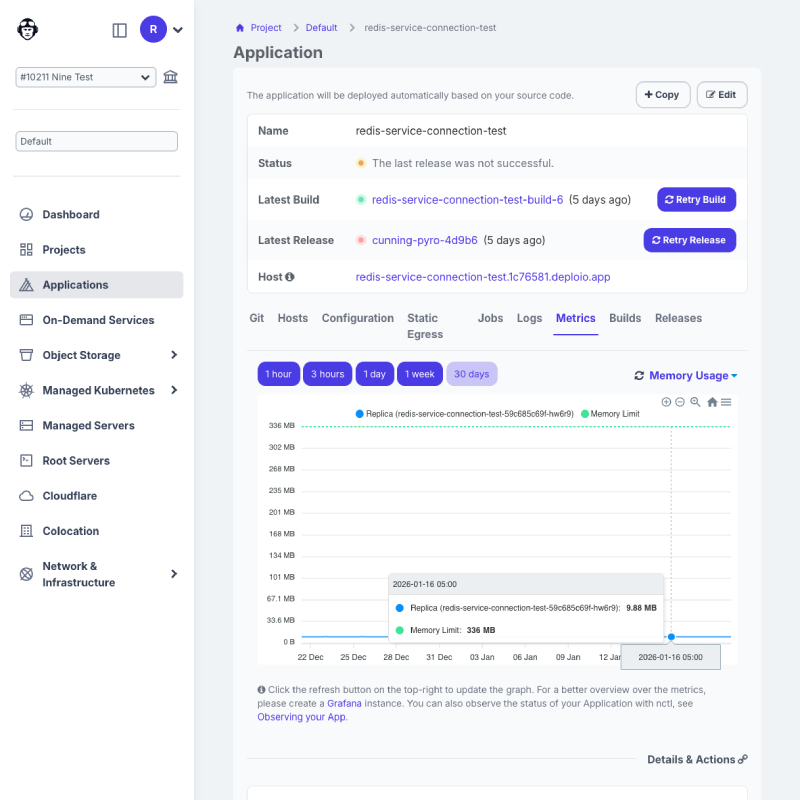Select Applications in the sidebar

click(96, 285)
